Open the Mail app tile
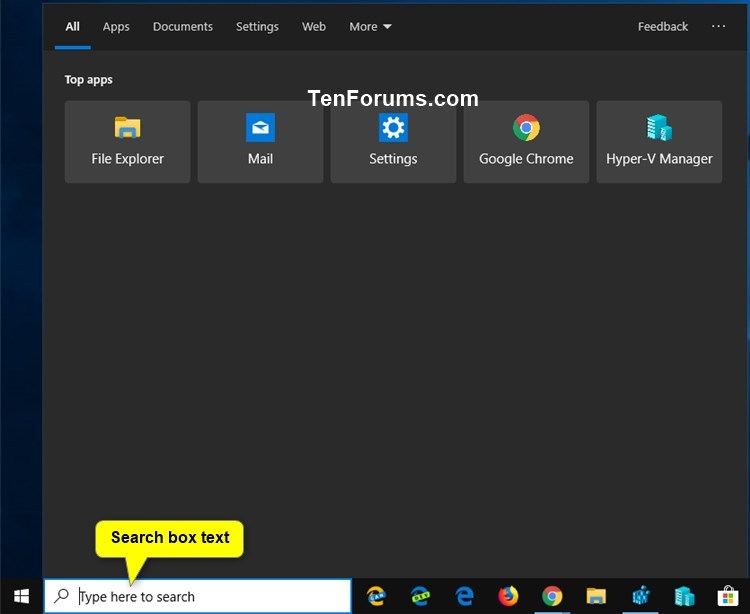 click(260, 142)
